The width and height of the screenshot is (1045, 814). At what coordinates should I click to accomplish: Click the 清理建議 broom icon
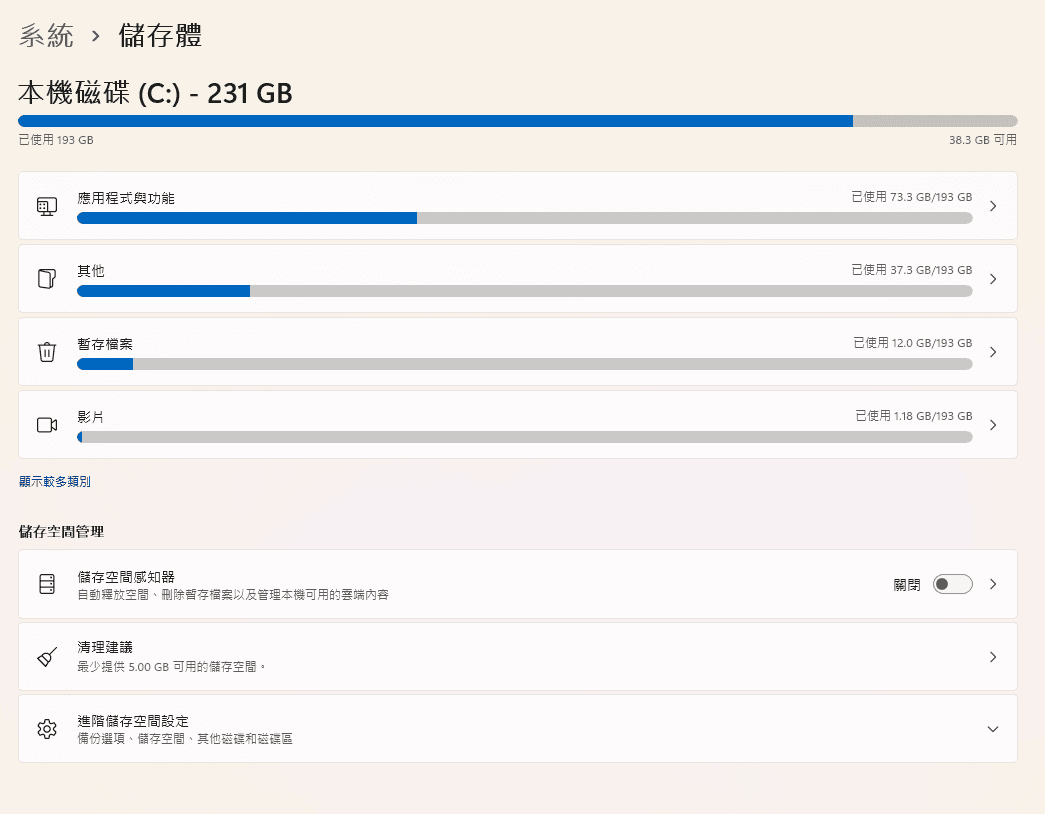47,657
